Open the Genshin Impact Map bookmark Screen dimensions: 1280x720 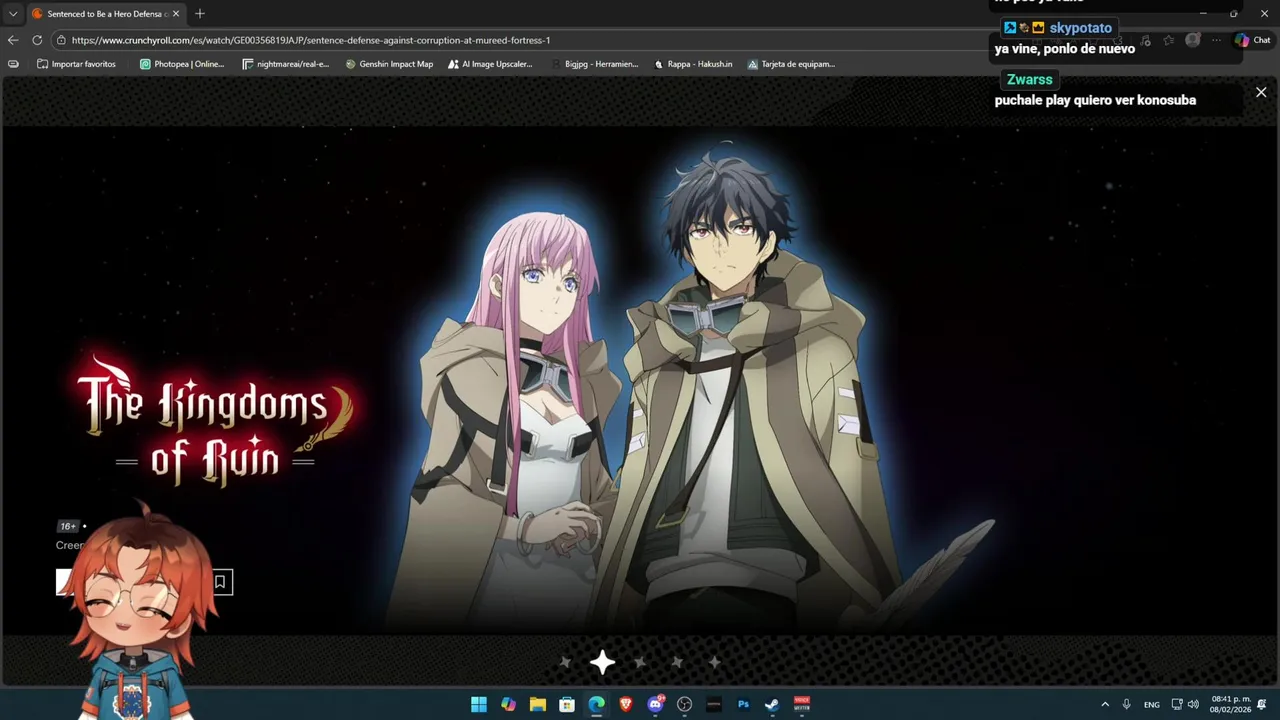click(x=389, y=64)
